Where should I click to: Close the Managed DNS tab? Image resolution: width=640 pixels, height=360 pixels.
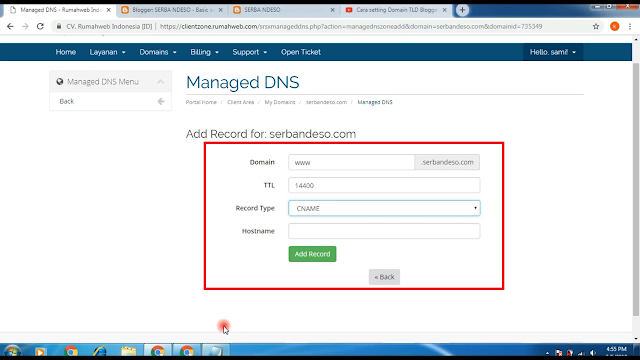coord(109,10)
